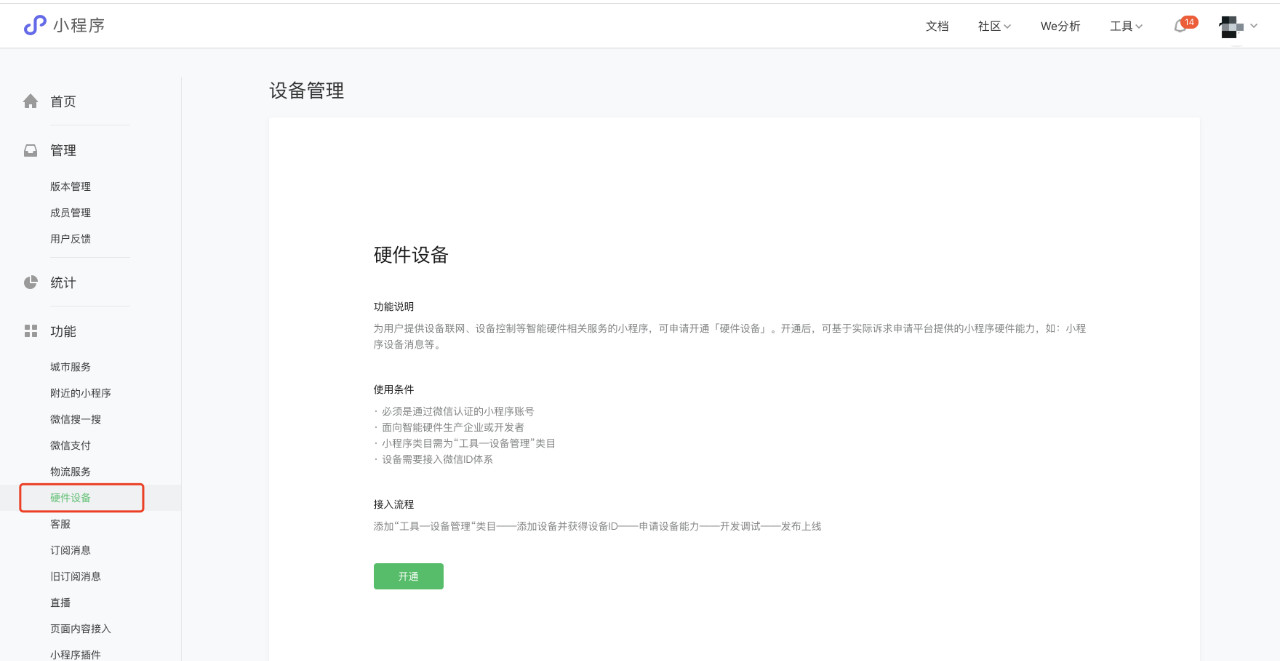Go to 首页 in the sidebar
The height and width of the screenshot is (661, 1280).
pyautogui.click(x=63, y=101)
